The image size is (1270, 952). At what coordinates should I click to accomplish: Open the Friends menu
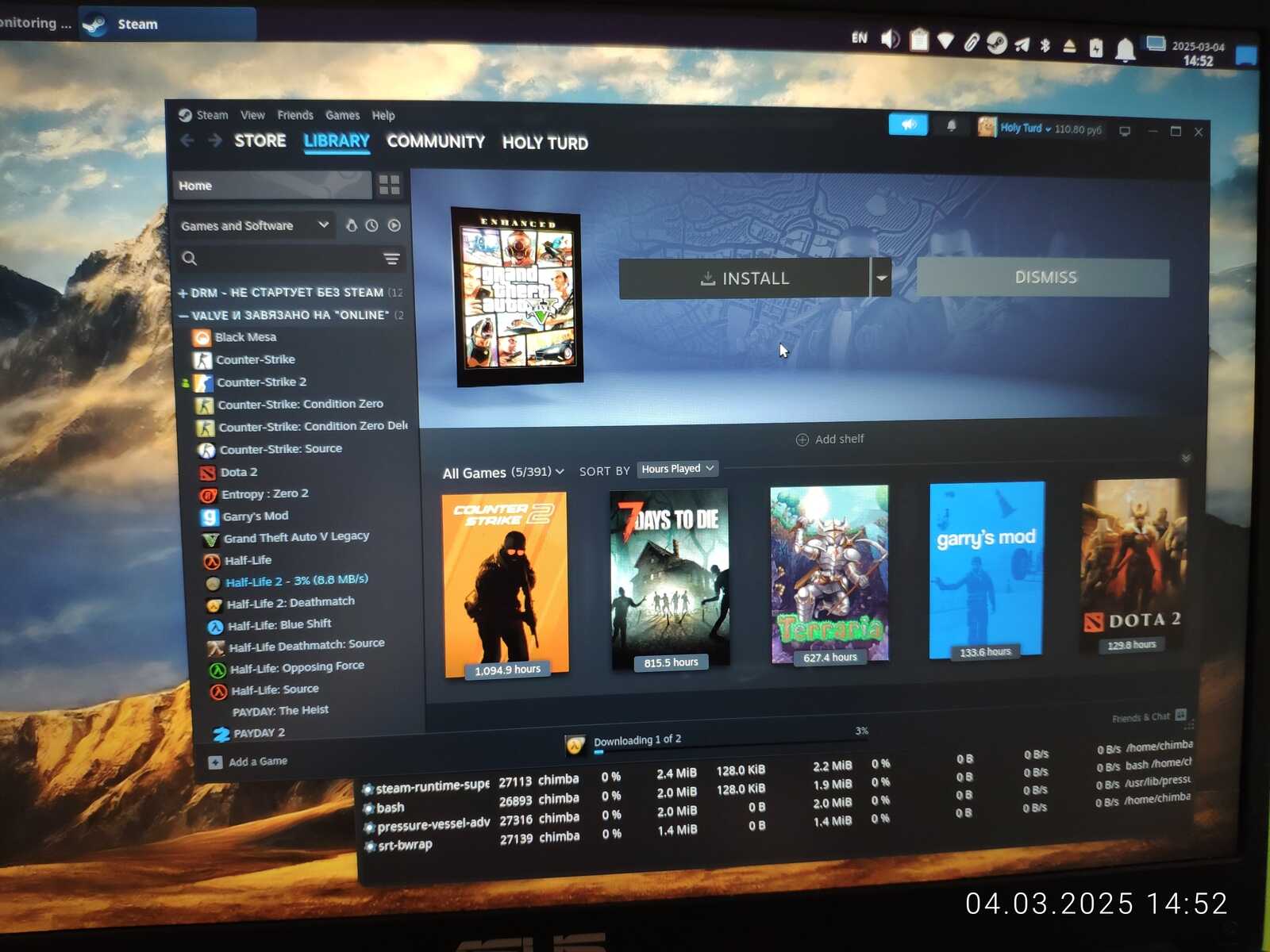pyautogui.click(x=295, y=115)
